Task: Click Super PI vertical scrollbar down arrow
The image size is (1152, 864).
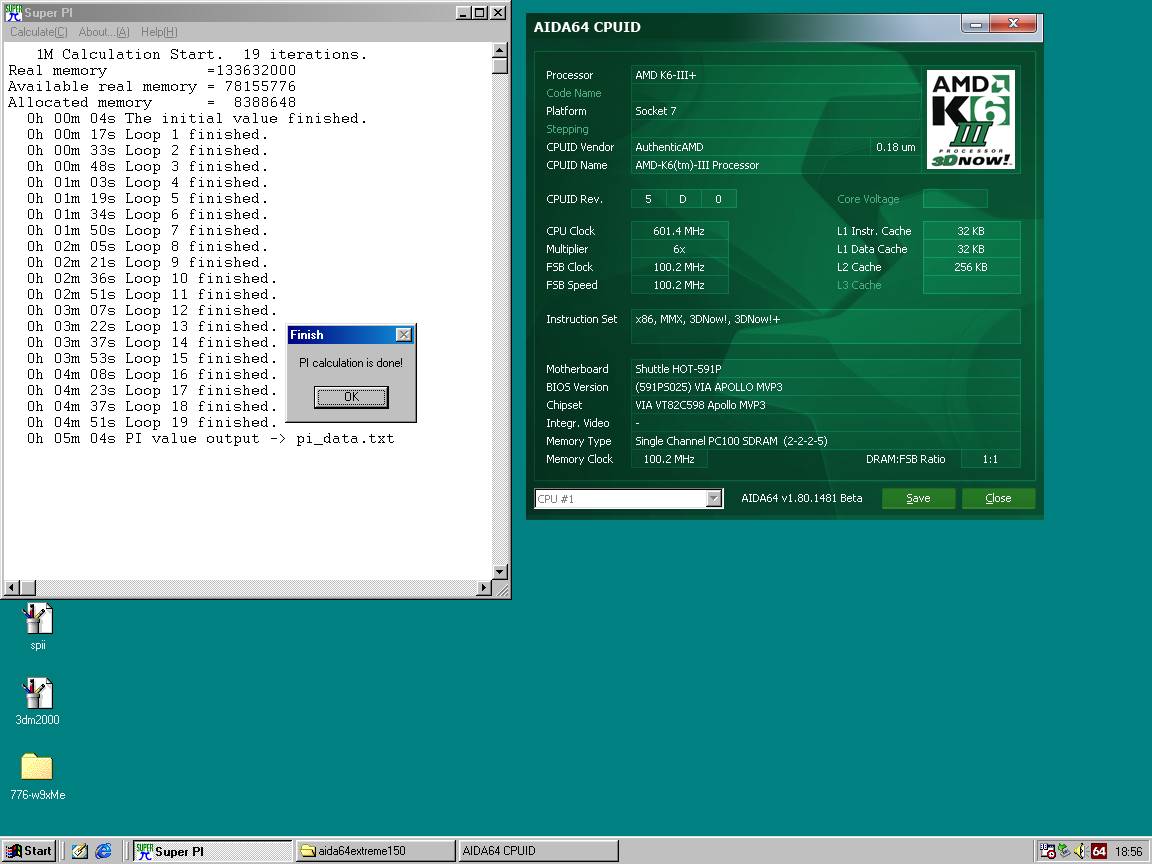Action: (x=500, y=572)
